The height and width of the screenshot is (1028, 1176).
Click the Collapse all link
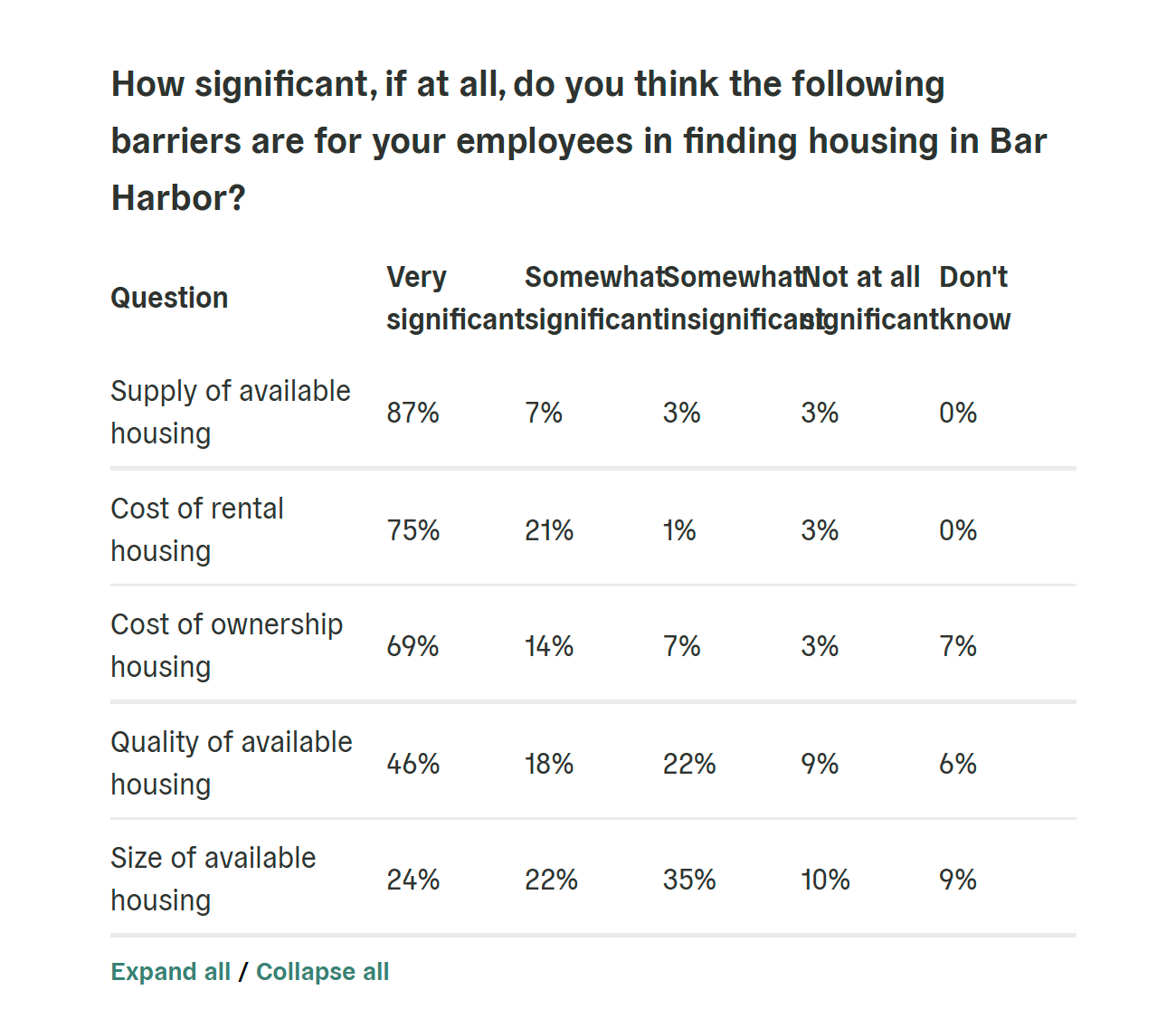[322, 971]
